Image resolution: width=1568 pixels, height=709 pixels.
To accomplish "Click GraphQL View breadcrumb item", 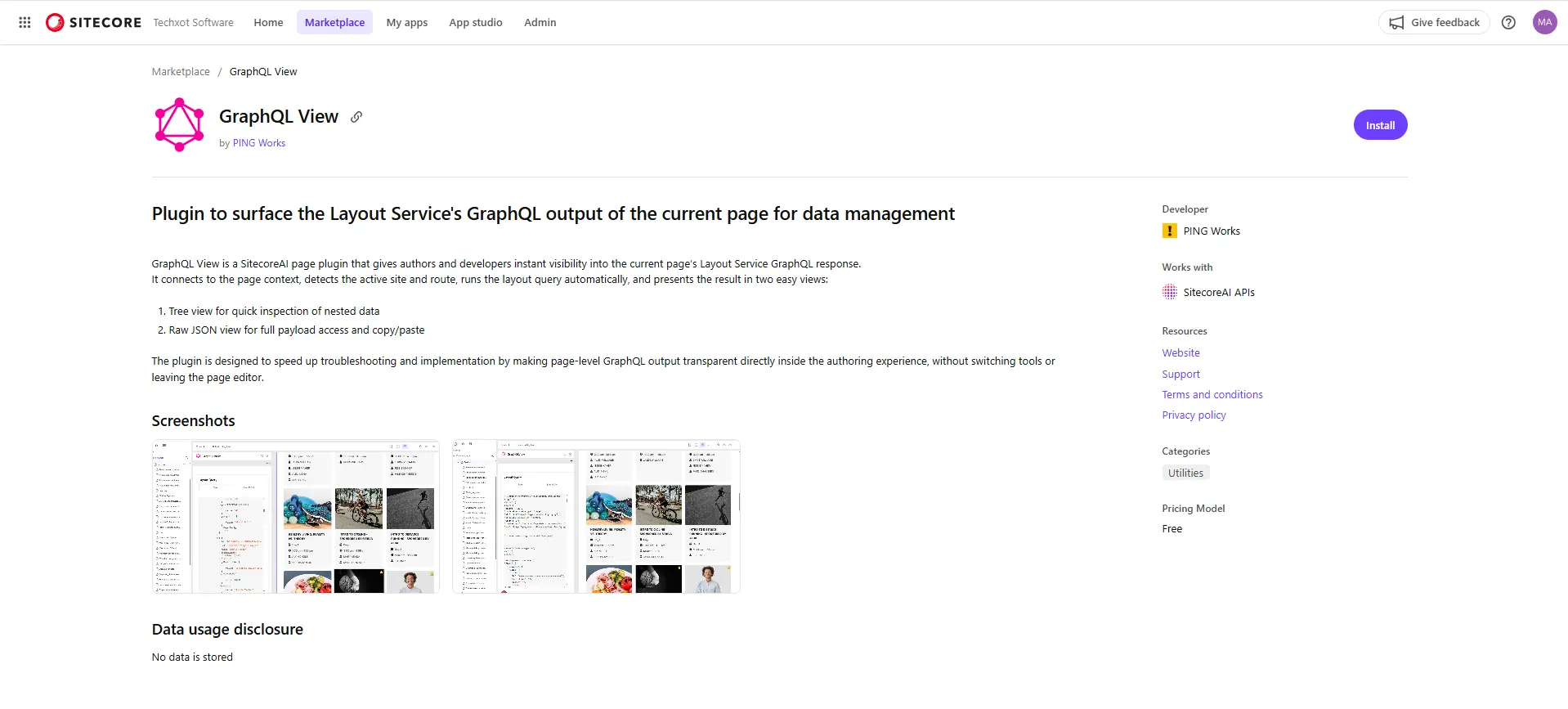I will 263,72.
